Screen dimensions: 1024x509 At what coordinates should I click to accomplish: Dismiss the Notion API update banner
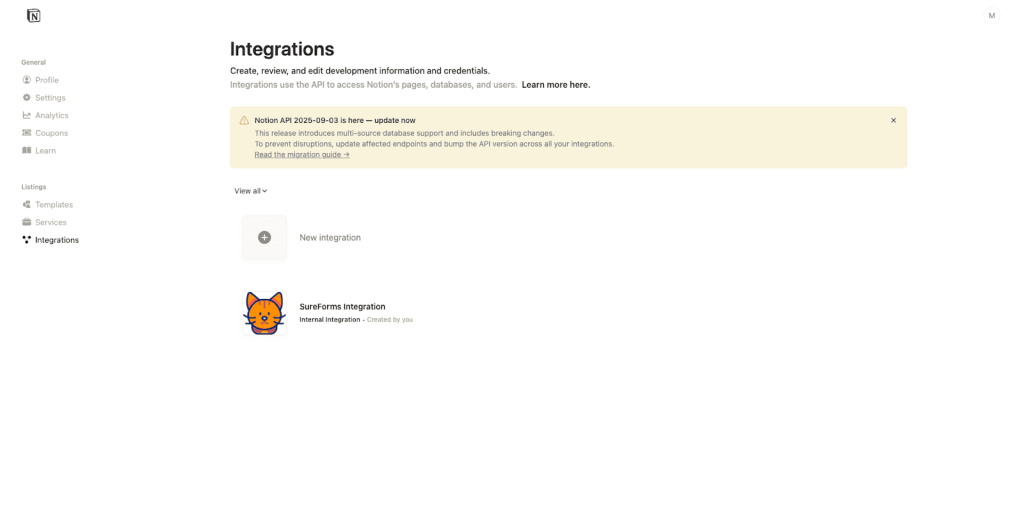tap(893, 120)
